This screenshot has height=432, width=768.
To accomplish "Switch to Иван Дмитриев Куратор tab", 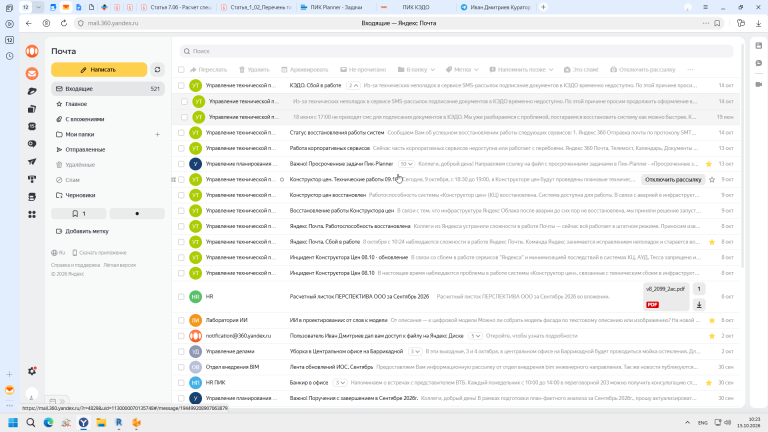I will pos(496,7).
